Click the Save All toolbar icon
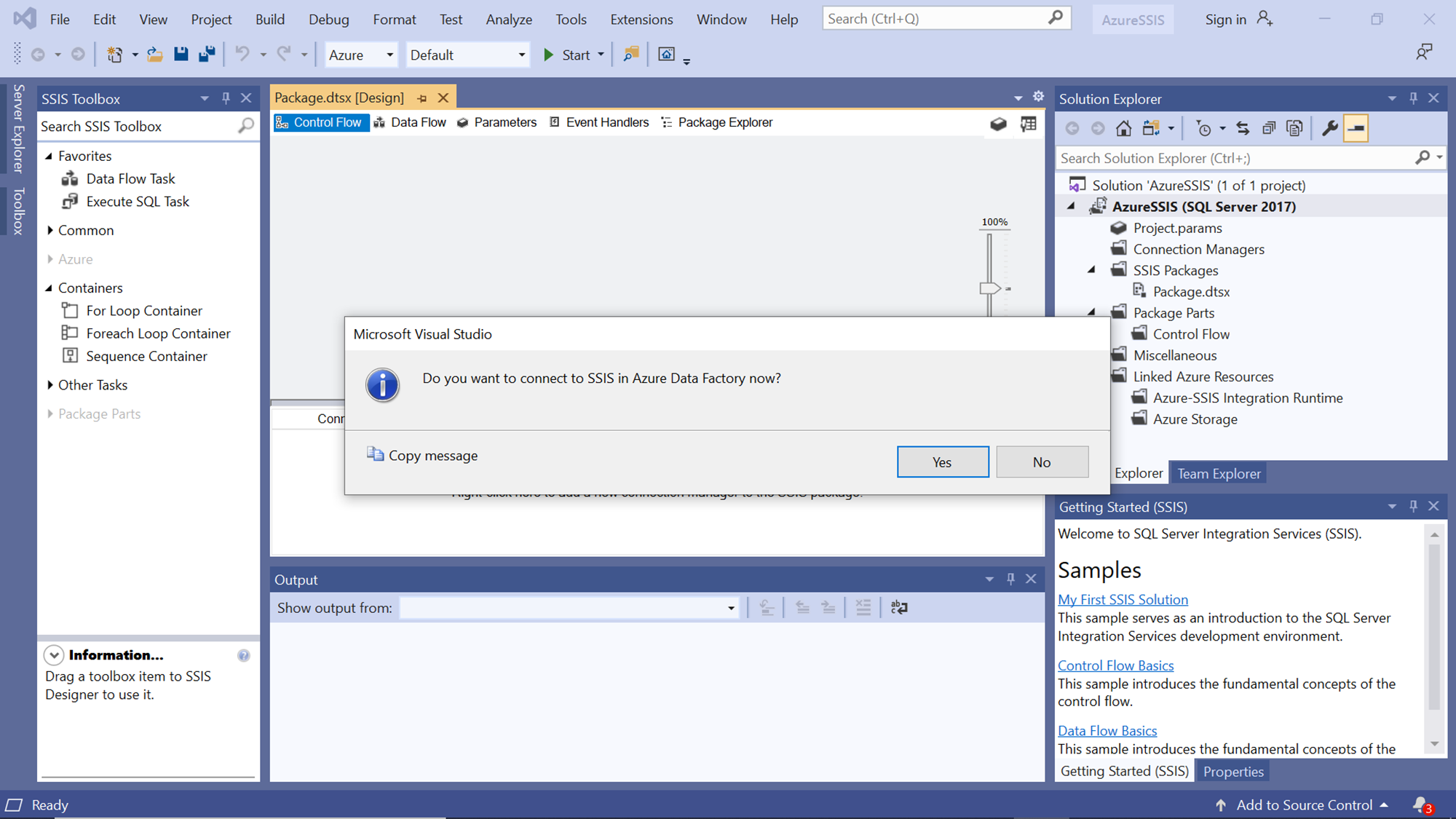This screenshot has height=819, width=1456. pos(207,55)
